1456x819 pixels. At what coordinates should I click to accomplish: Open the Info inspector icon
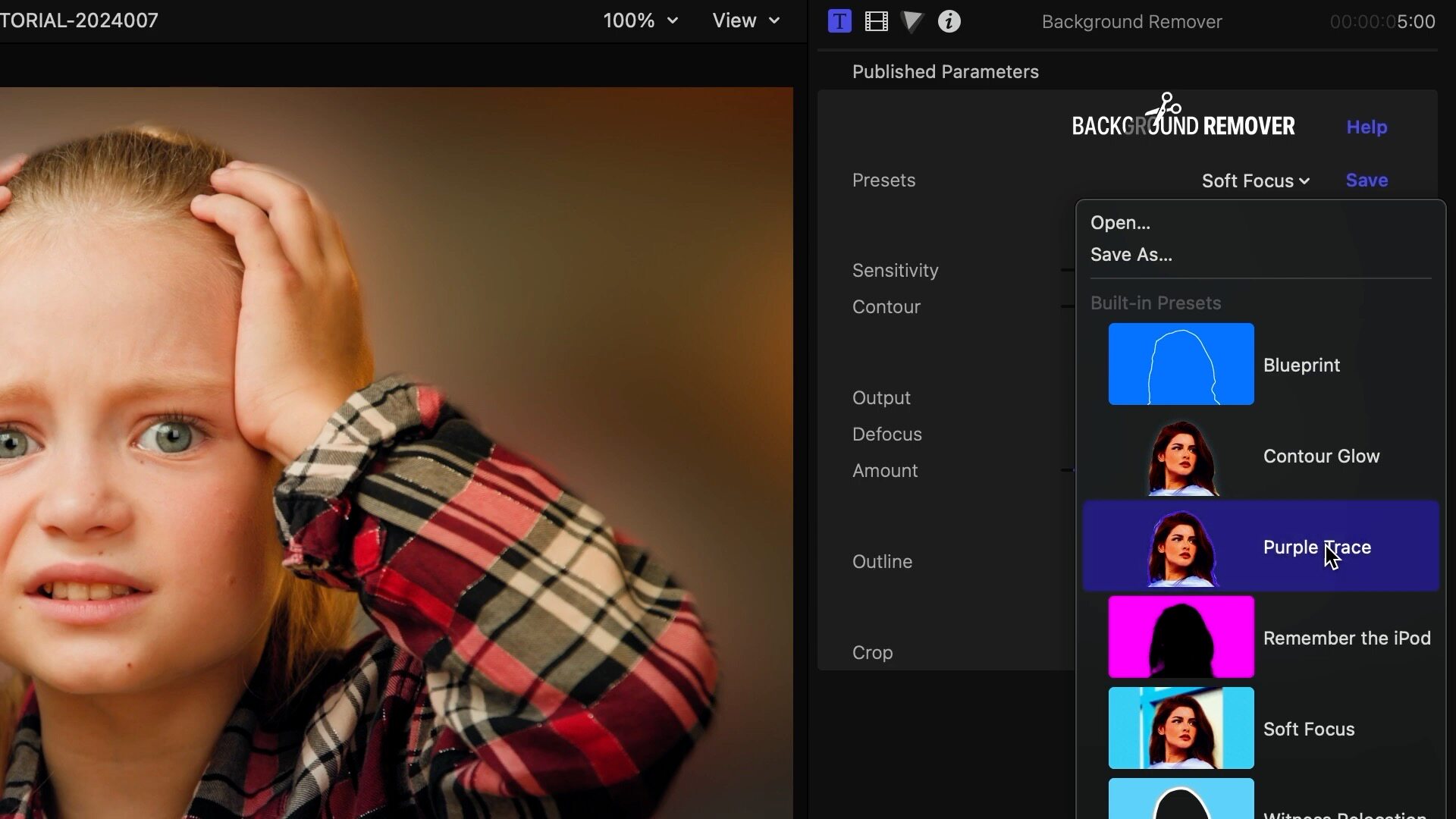coord(949,21)
